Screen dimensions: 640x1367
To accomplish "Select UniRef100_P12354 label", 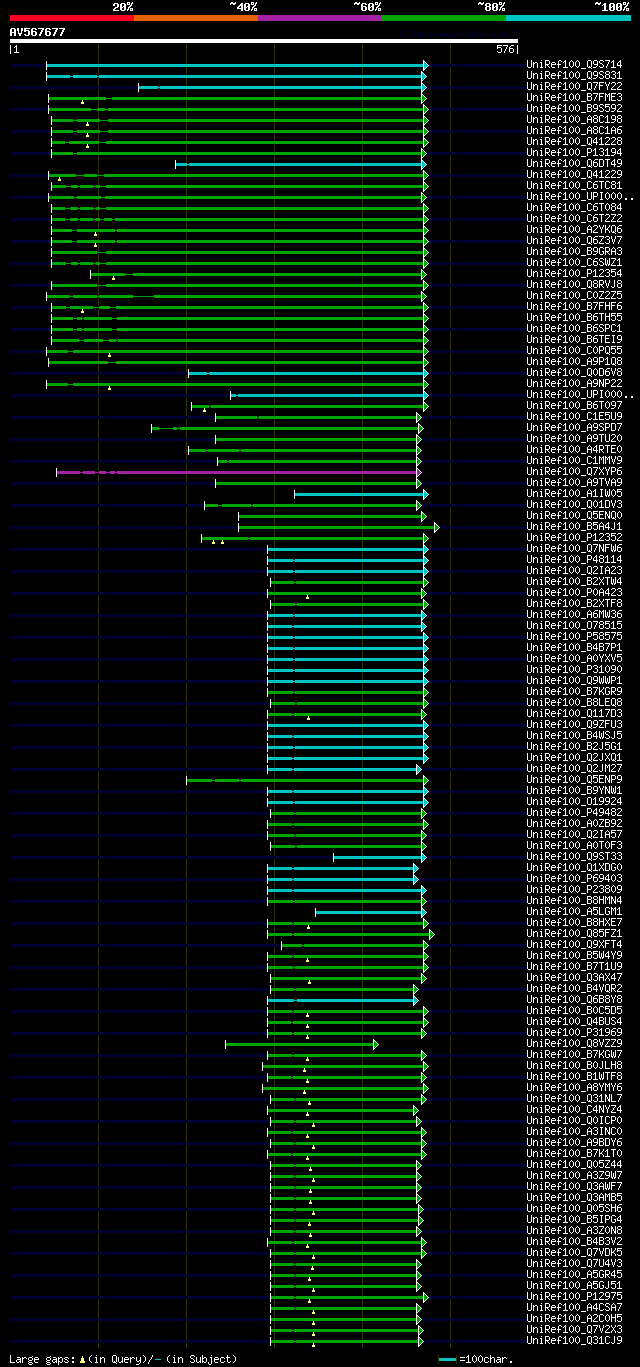I will click(x=573, y=274).
